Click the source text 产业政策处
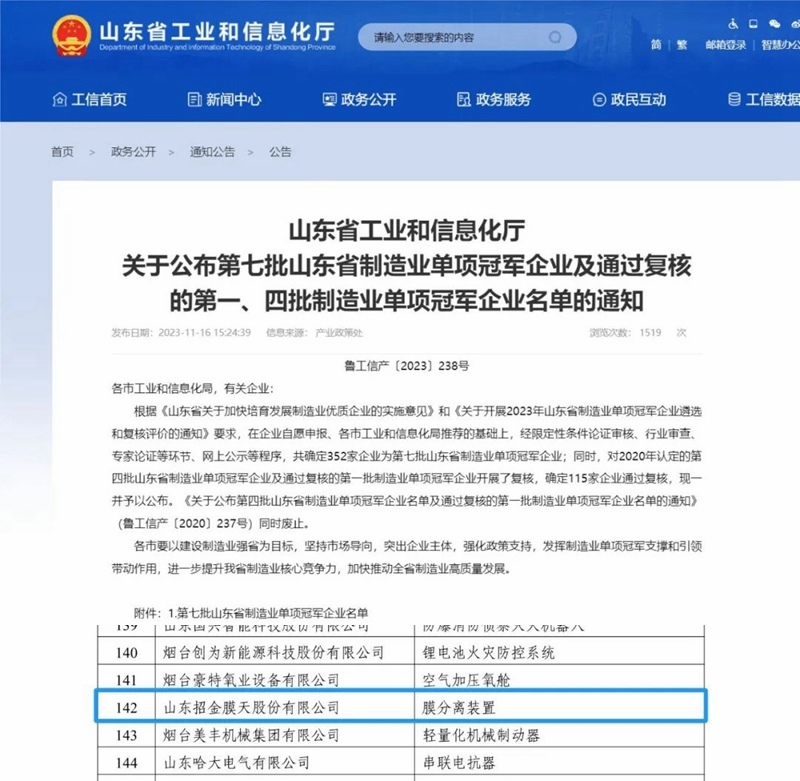 coord(339,333)
